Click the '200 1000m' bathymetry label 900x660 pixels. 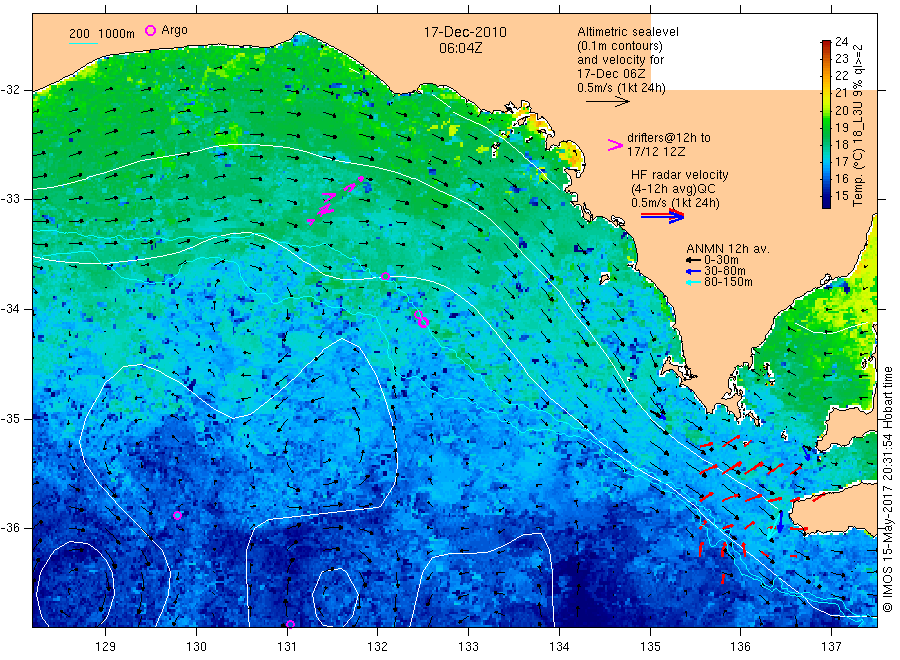(102, 33)
